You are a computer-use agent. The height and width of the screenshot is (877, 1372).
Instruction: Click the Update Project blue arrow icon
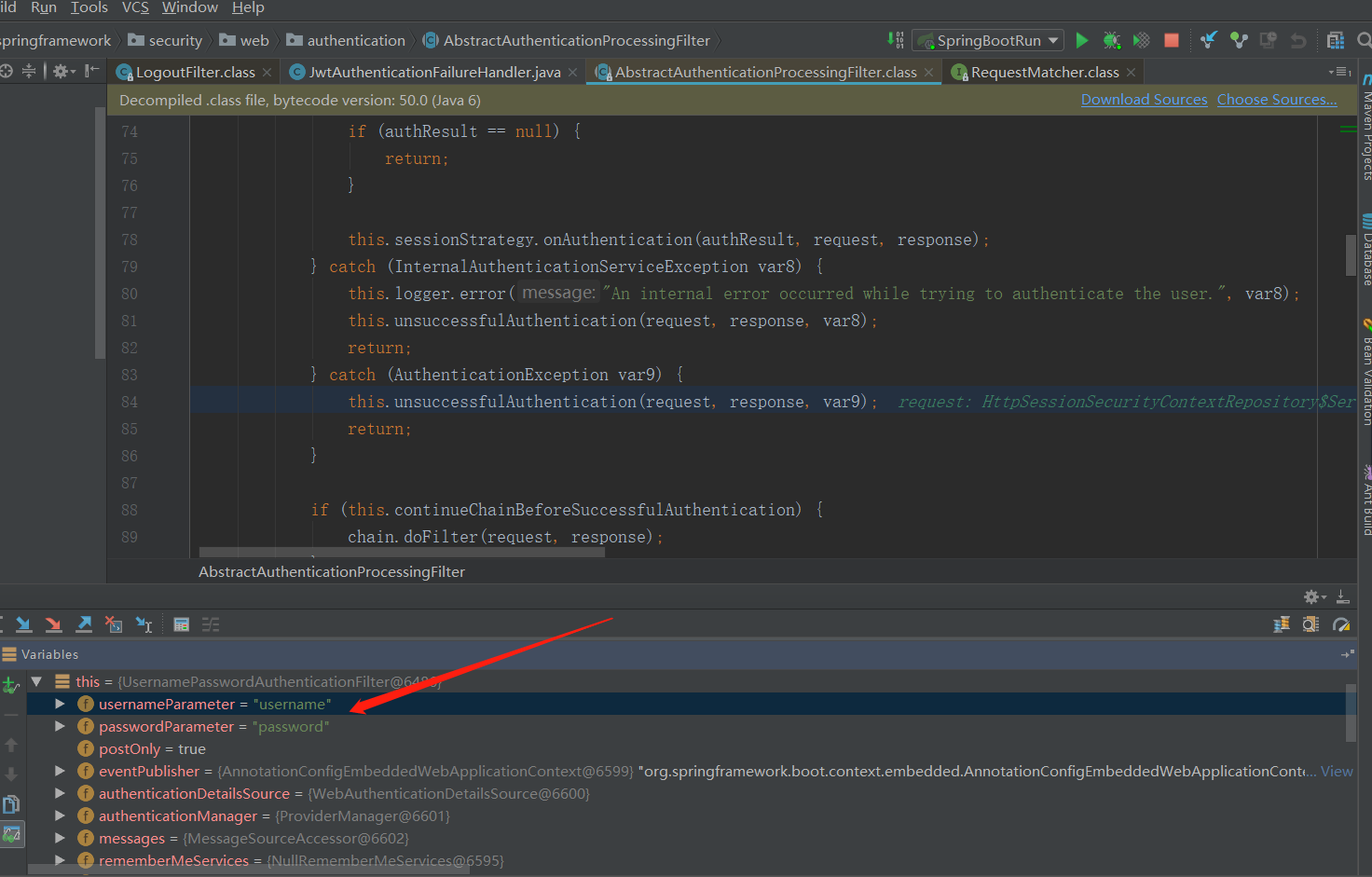pos(1209,40)
